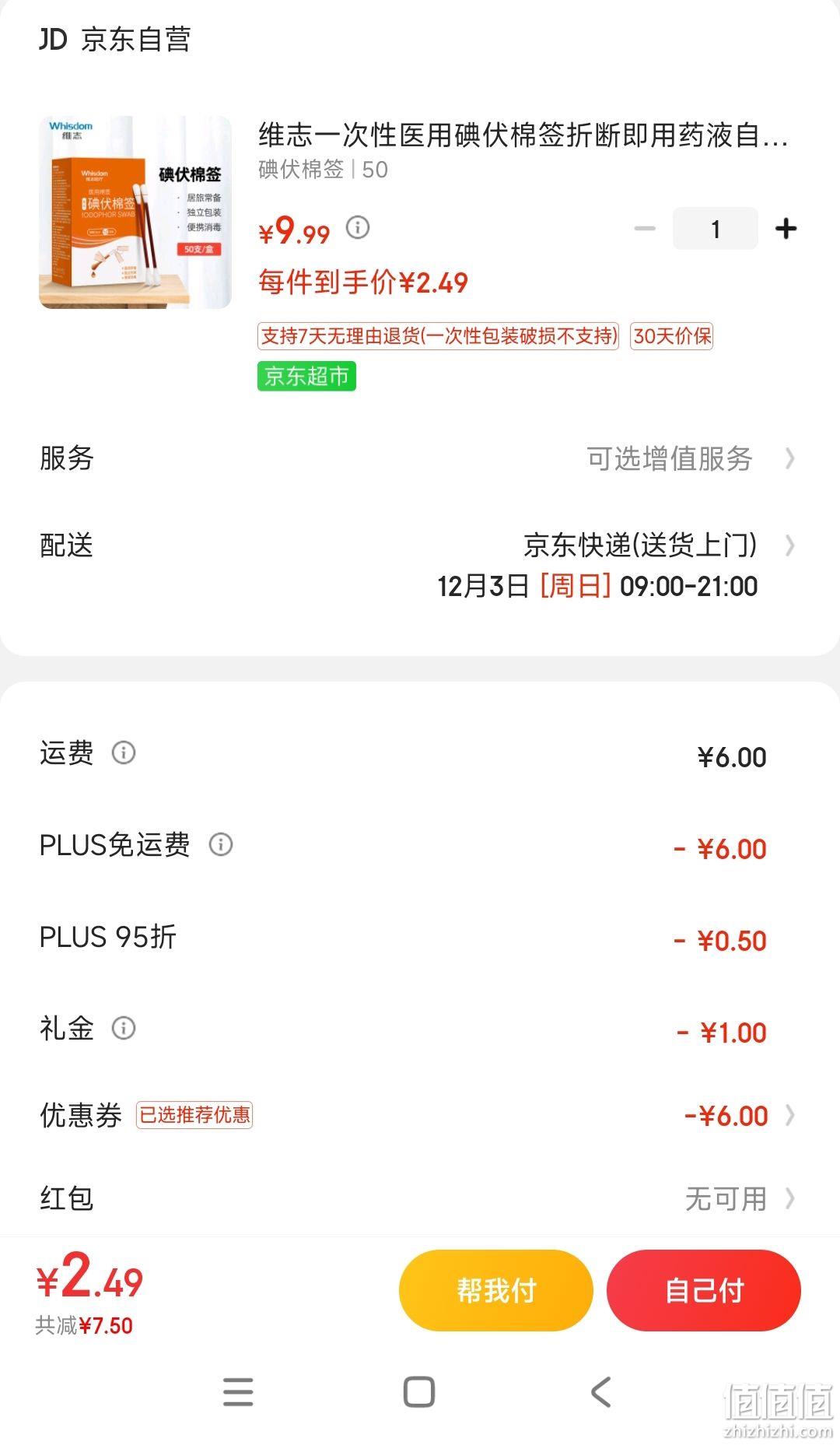
Task: Tap the red 自己付 button
Action: [x=704, y=1290]
